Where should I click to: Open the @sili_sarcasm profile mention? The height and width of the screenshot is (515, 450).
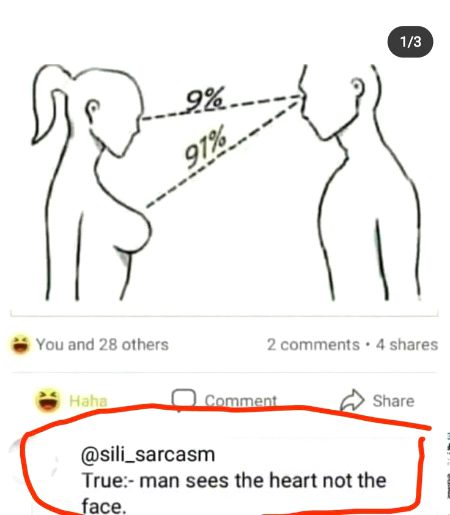tap(148, 454)
